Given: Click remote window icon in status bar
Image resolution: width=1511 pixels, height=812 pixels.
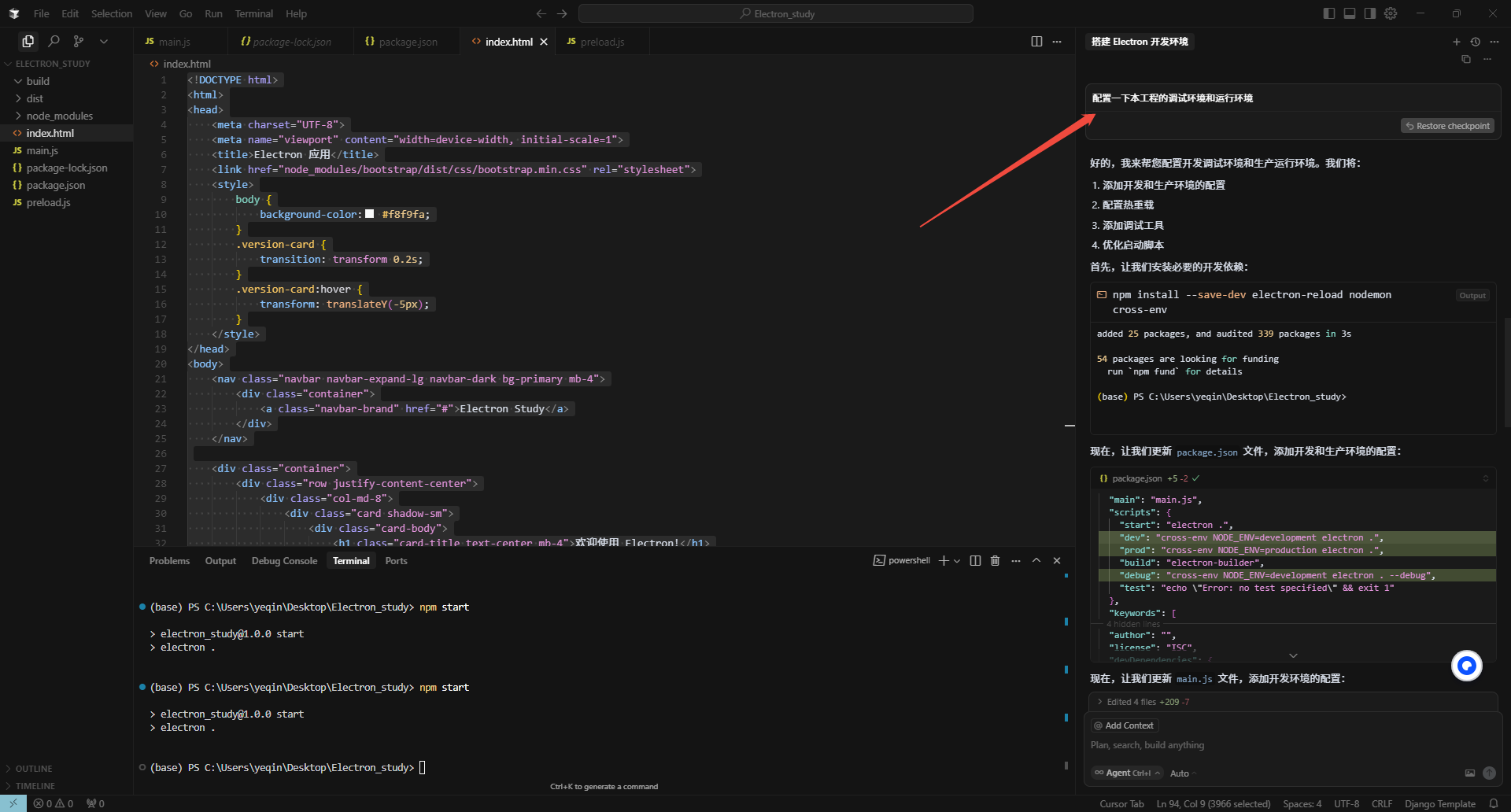Looking at the screenshot, I should [x=13, y=804].
